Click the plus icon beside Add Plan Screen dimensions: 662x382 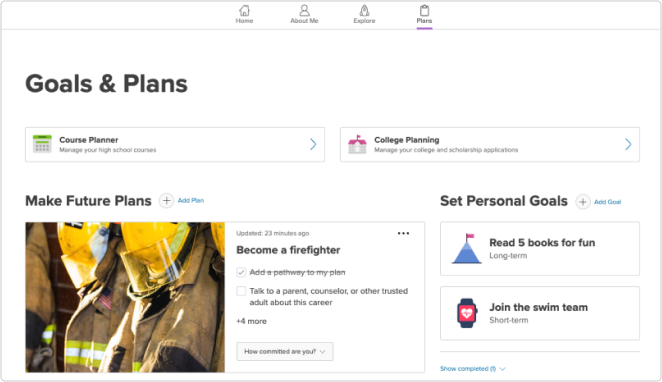pos(166,200)
